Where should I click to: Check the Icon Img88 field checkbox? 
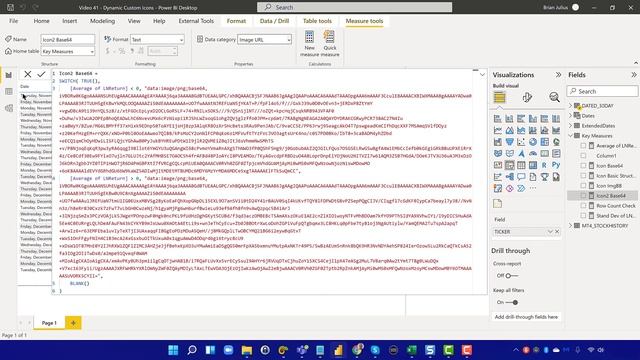pos(583,186)
